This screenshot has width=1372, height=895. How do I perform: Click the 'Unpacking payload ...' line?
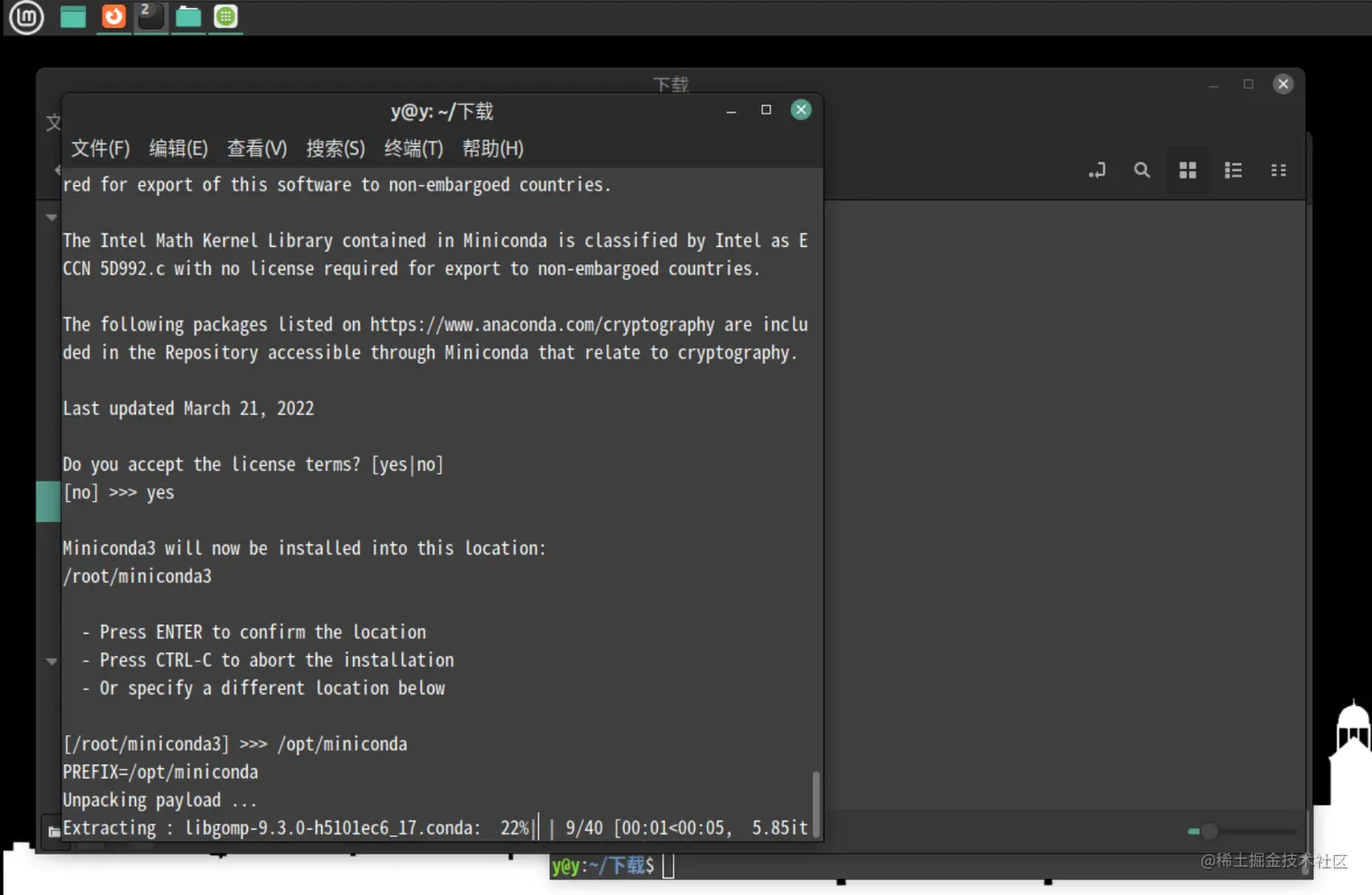[x=160, y=801]
